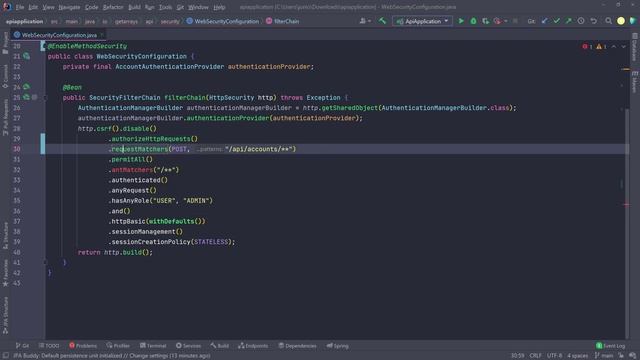Close the WebSecurityConfiguration.java tab

click(102, 35)
